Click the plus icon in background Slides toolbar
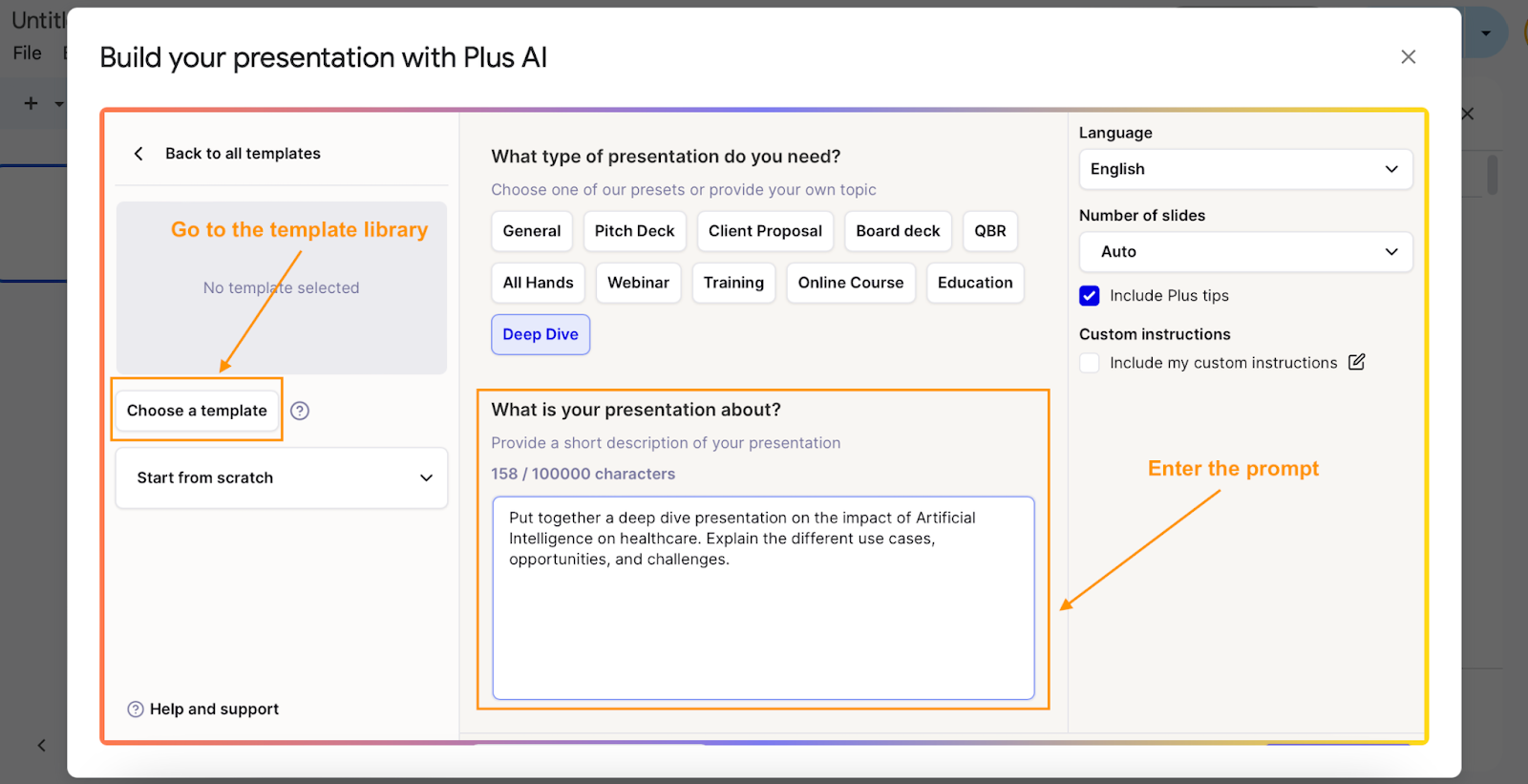Image resolution: width=1528 pixels, height=784 pixels. 31,103
